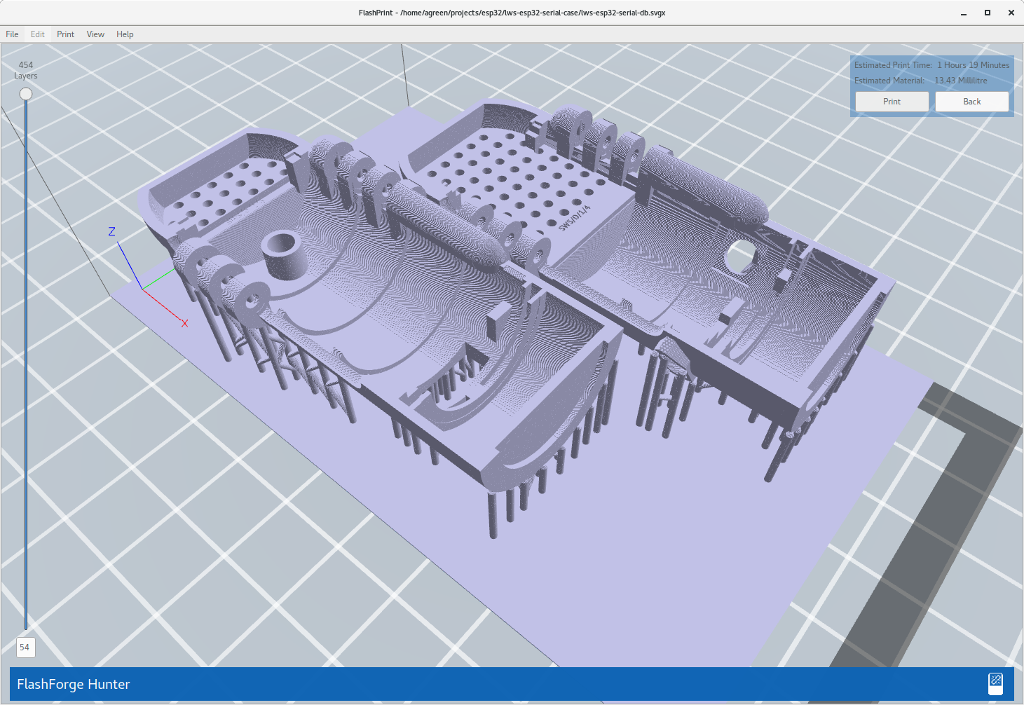Minimize the FlashPrint window

coord(963,13)
